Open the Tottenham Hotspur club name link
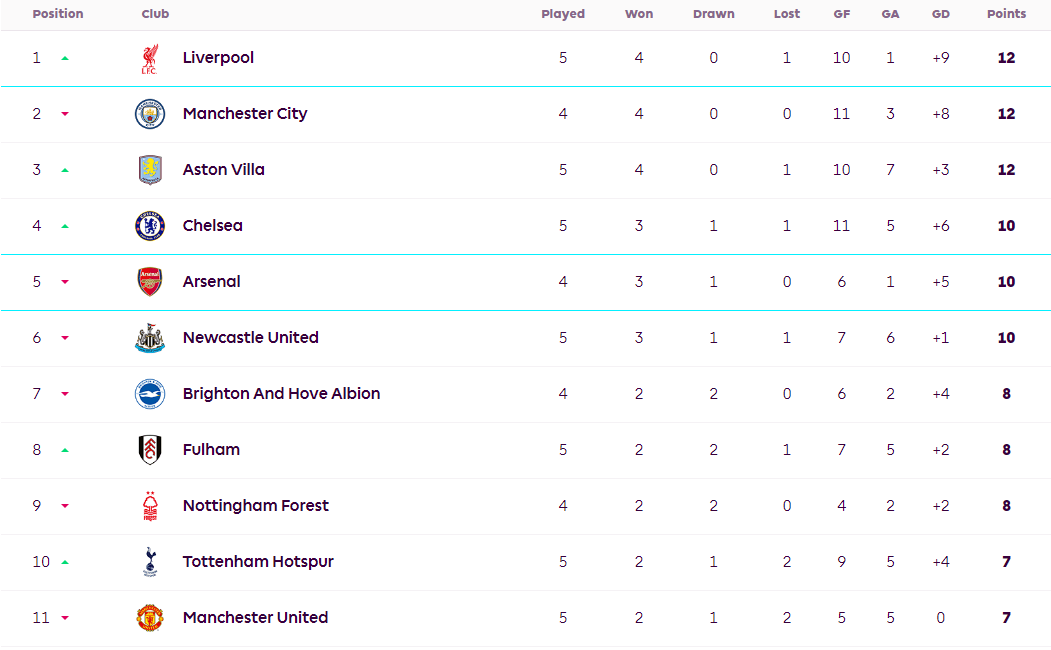The width and height of the screenshot is (1051, 650). coord(258,562)
